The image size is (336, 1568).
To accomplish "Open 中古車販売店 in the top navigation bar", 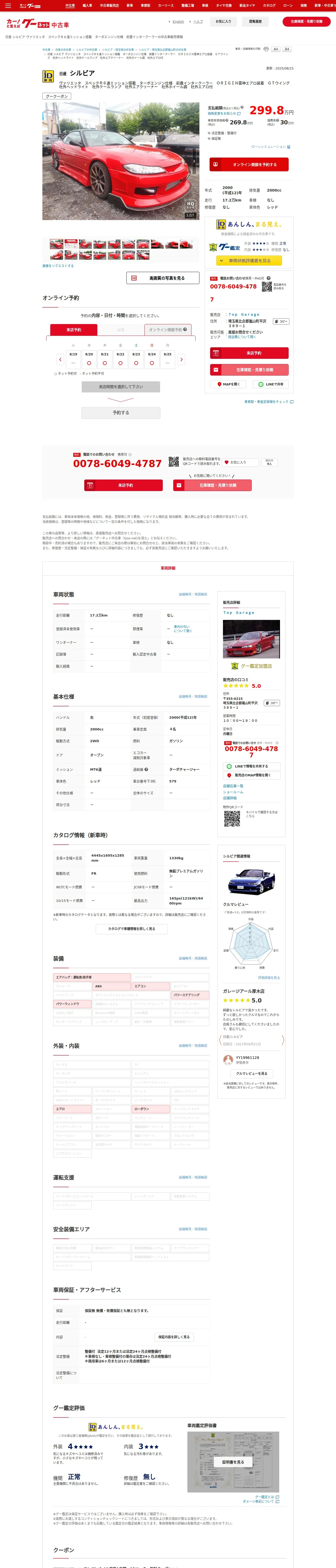I will tap(109, 5).
